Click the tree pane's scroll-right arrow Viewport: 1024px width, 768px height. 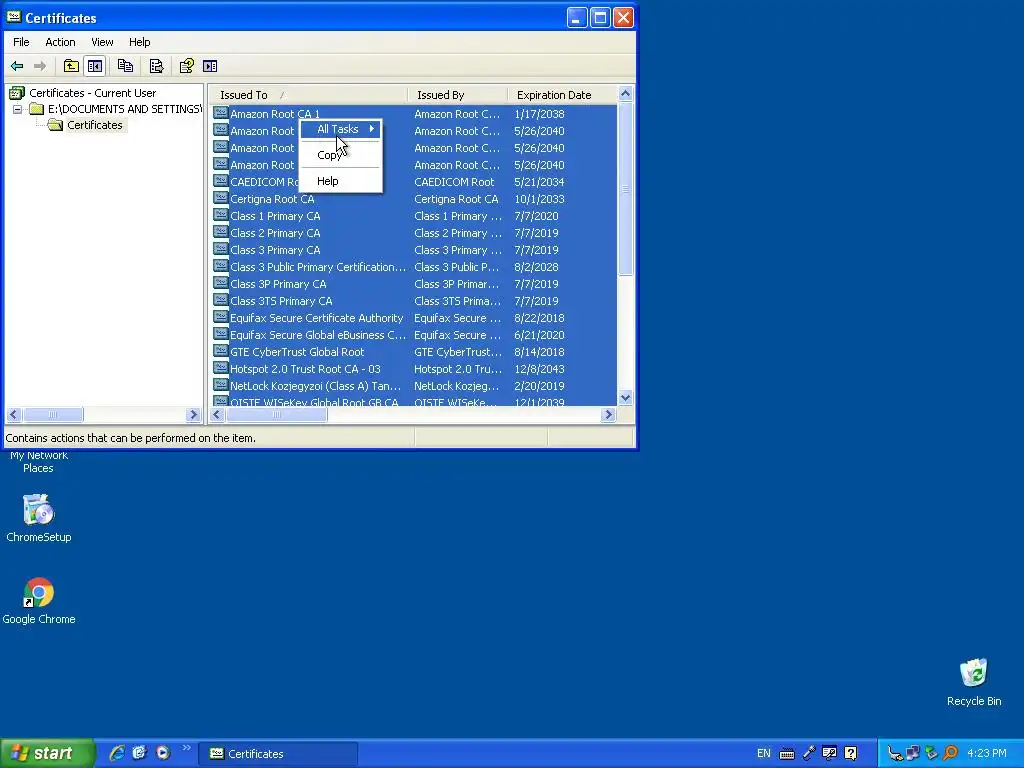(193, 414)
